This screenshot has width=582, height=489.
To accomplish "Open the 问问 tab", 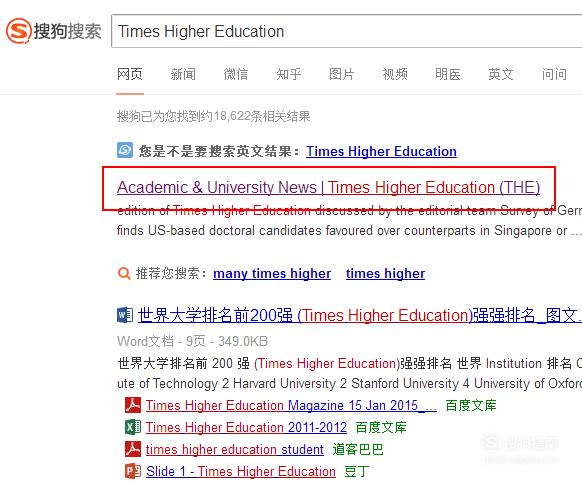I will 554,74.
